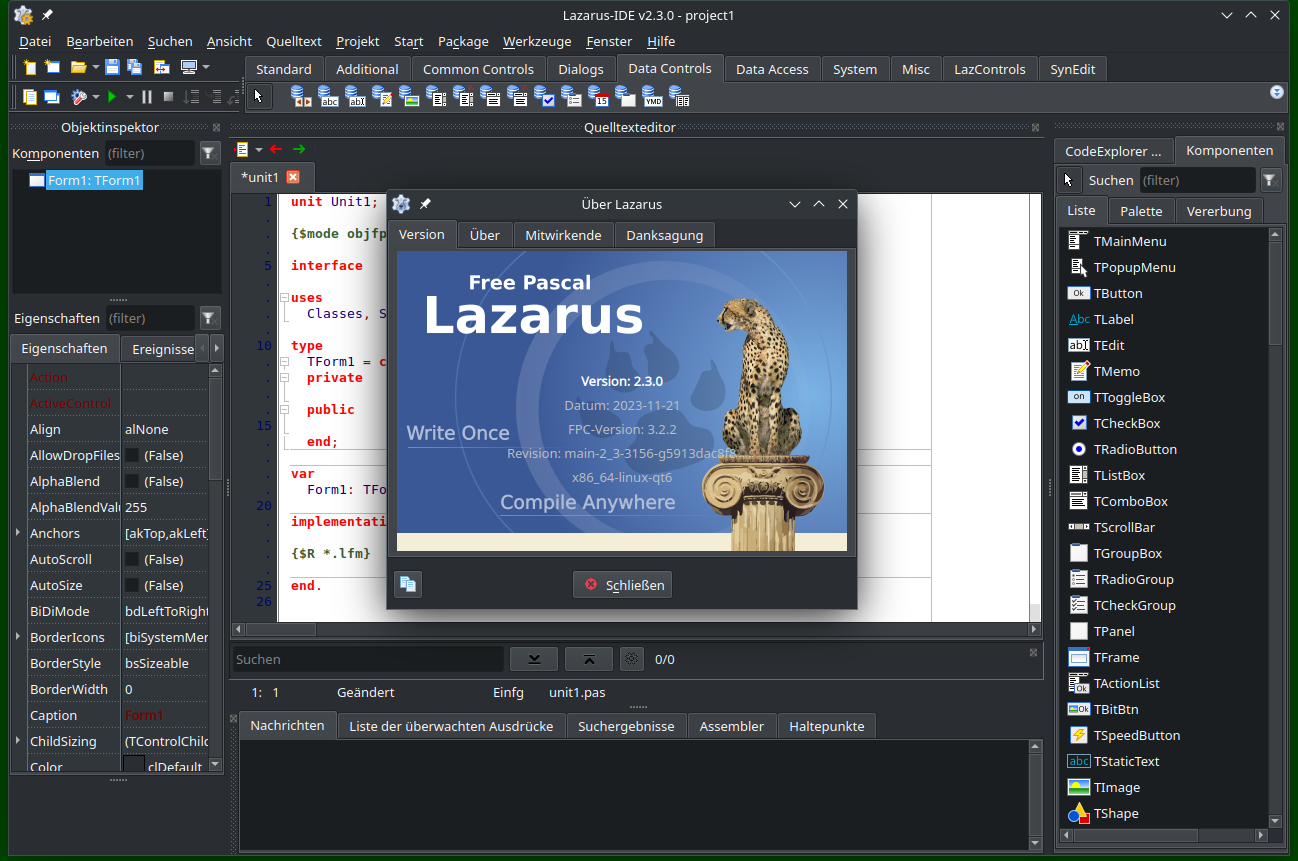Toggle the AllowDropFiles checkbox
The height and width of the screenshot is (861, 1298).
pyautogui.click(x=131, y=455)
